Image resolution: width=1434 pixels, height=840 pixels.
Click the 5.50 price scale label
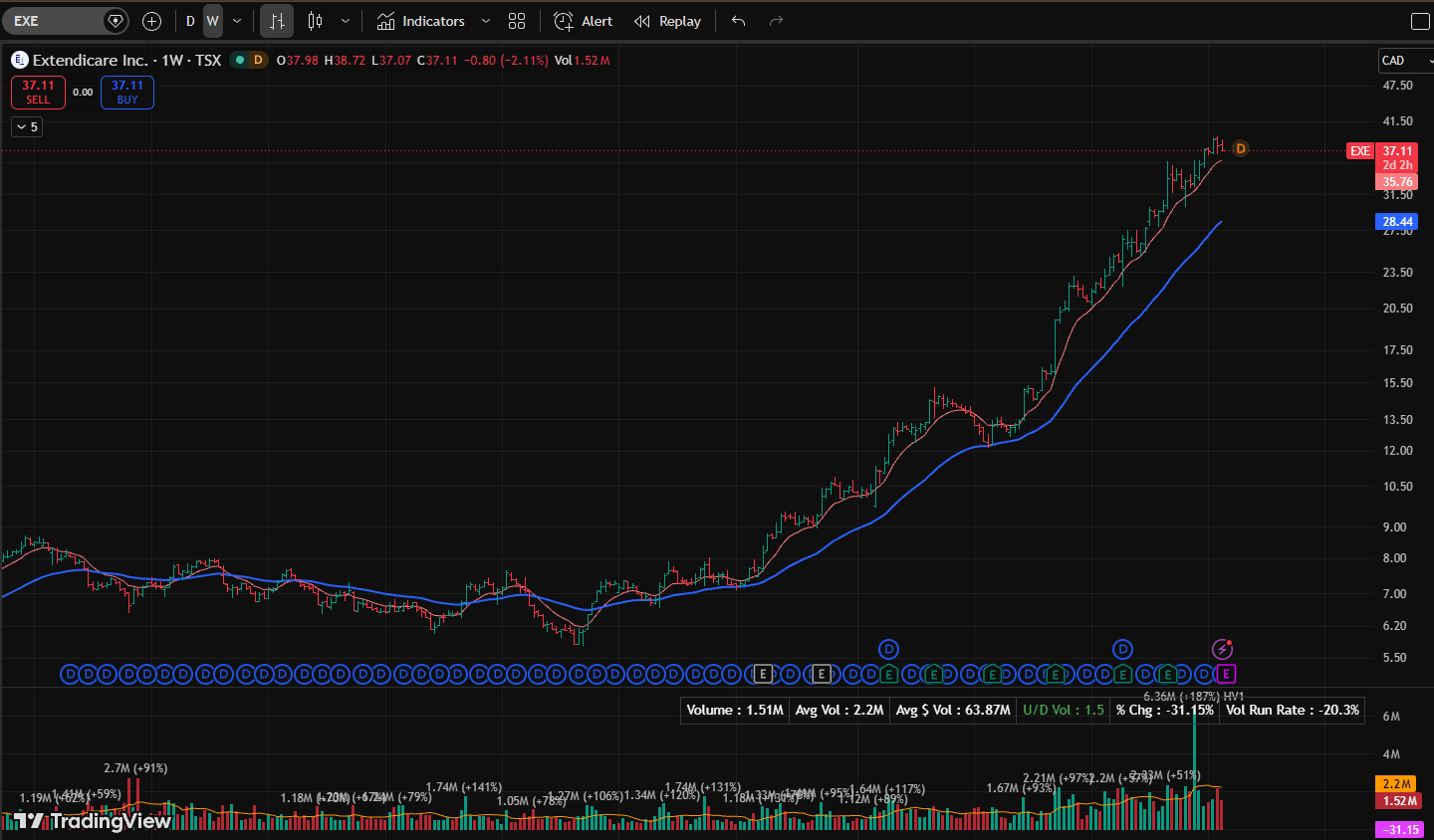point(1394,658)
